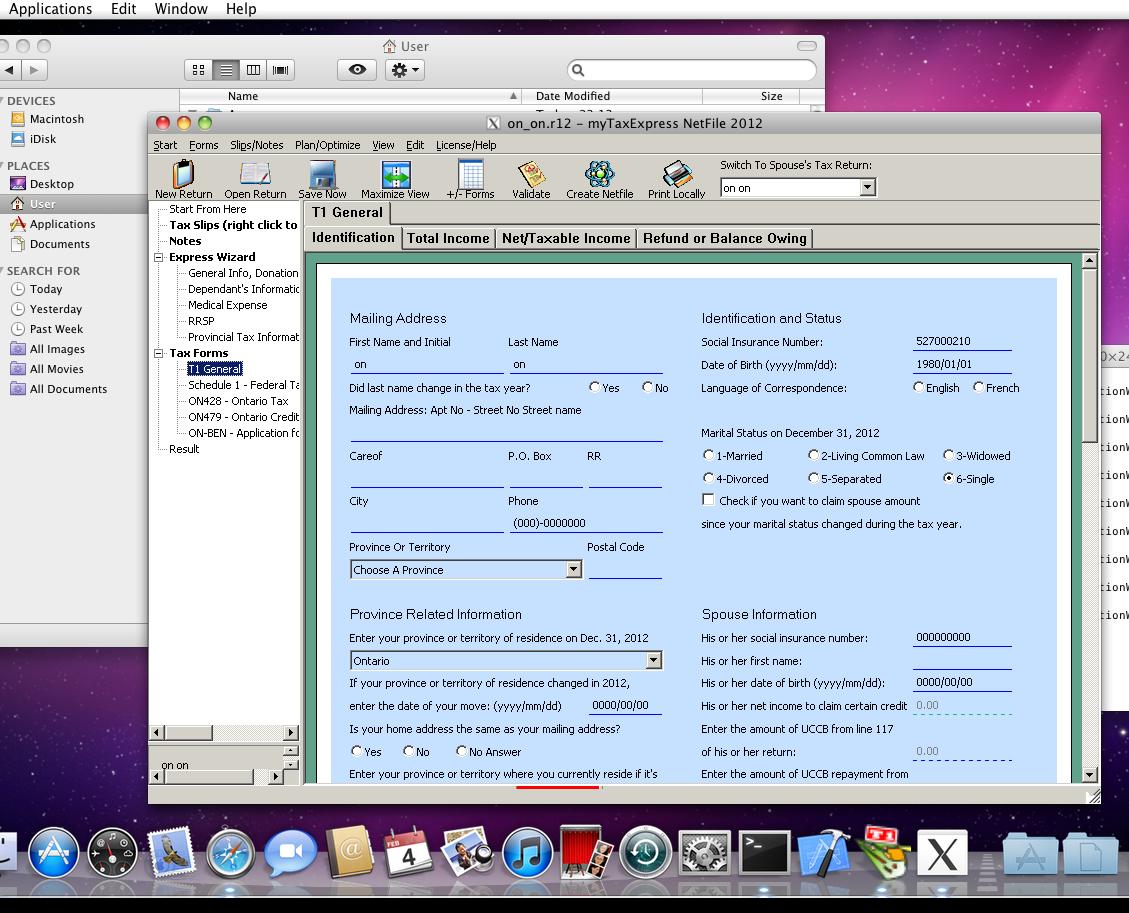Open the Plan/Optimize menu

327,145
